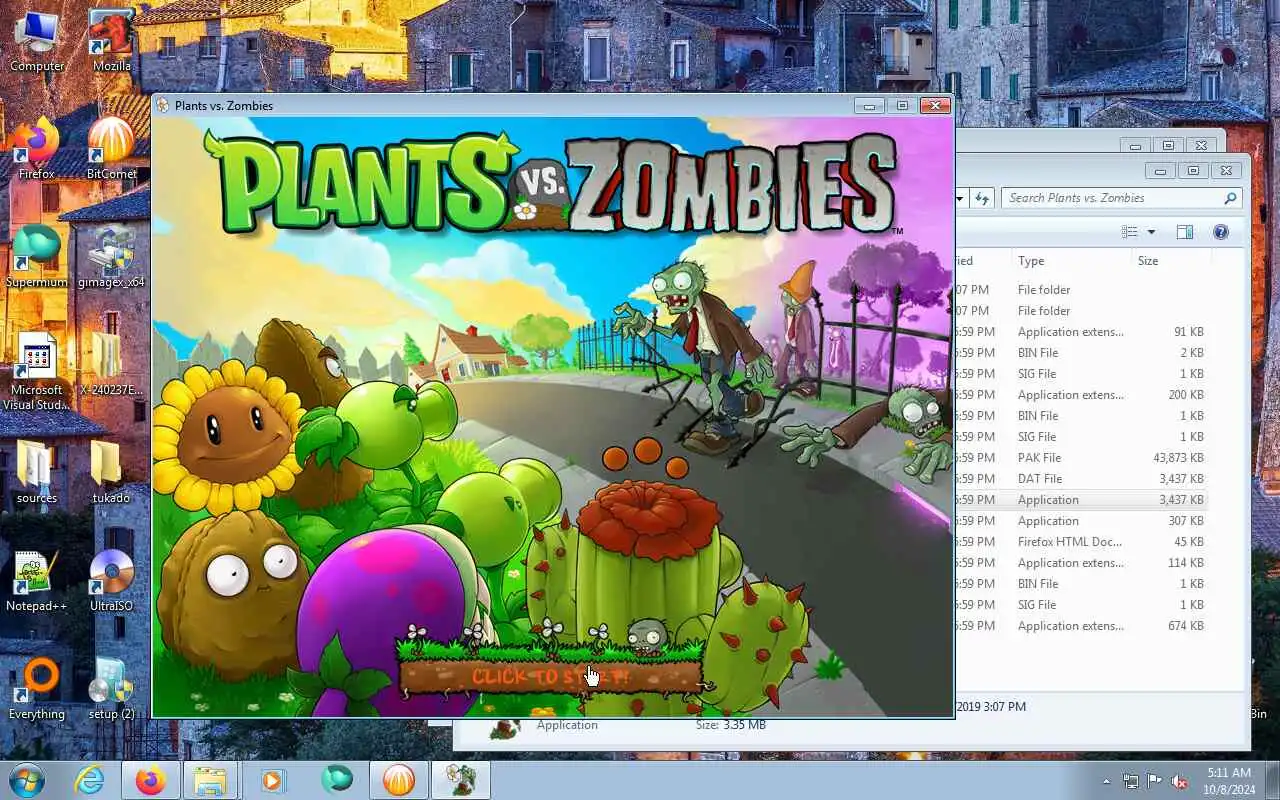Click the magnifier icon in Explorer search

click(1230, 198)
